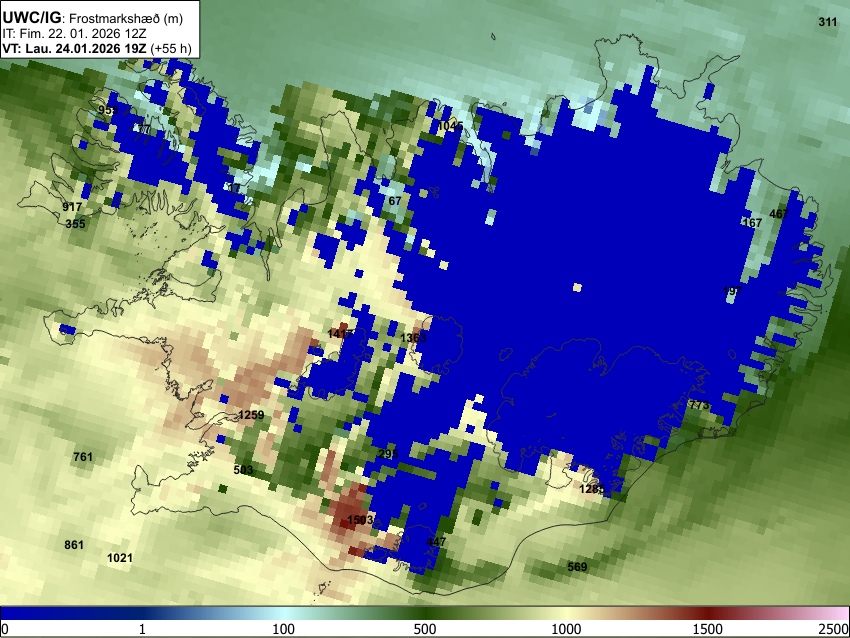
Task: Click the 'Frostmarkshæð (m)' label
Action: 126,18
